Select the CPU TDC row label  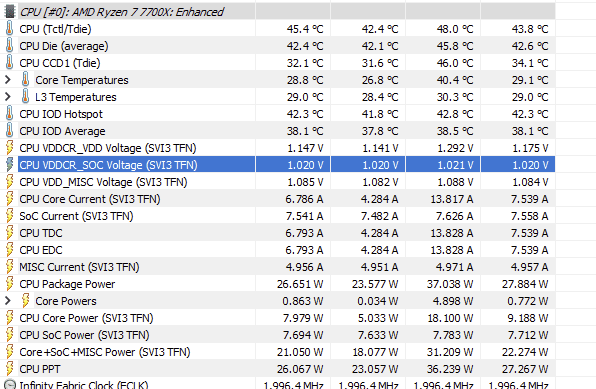(41, 233)
